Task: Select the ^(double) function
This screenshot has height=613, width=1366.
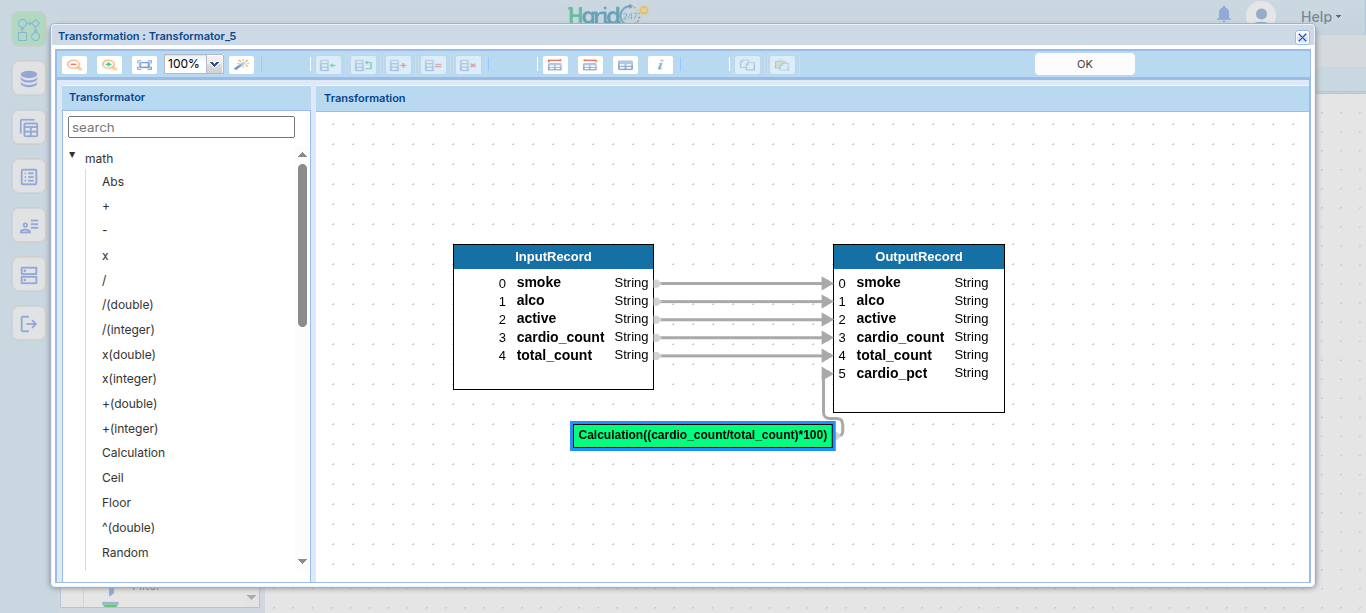Action: pyautogui.click(x=128, y=528)
